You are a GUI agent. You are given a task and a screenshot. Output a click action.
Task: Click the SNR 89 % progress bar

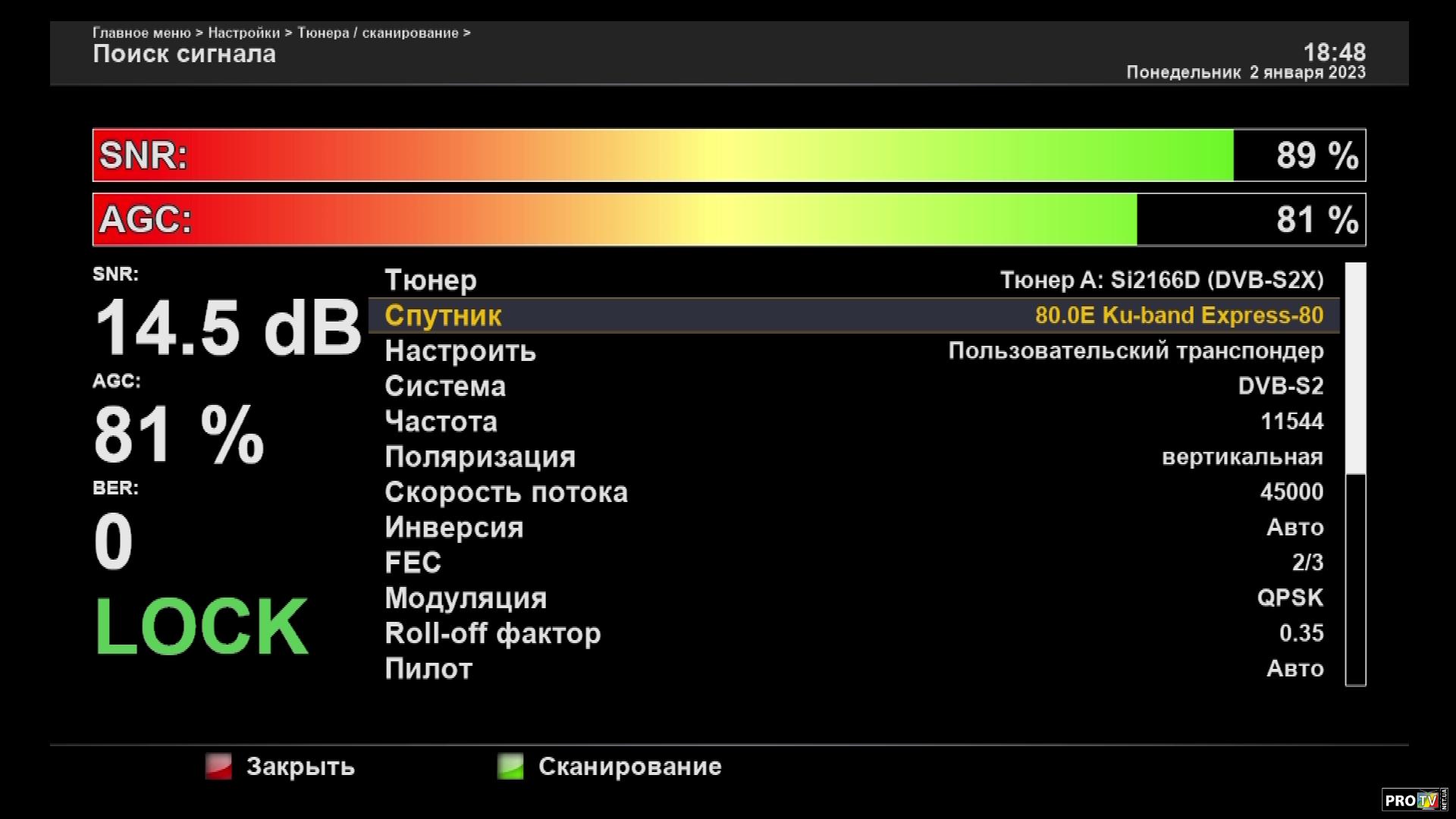728,155
